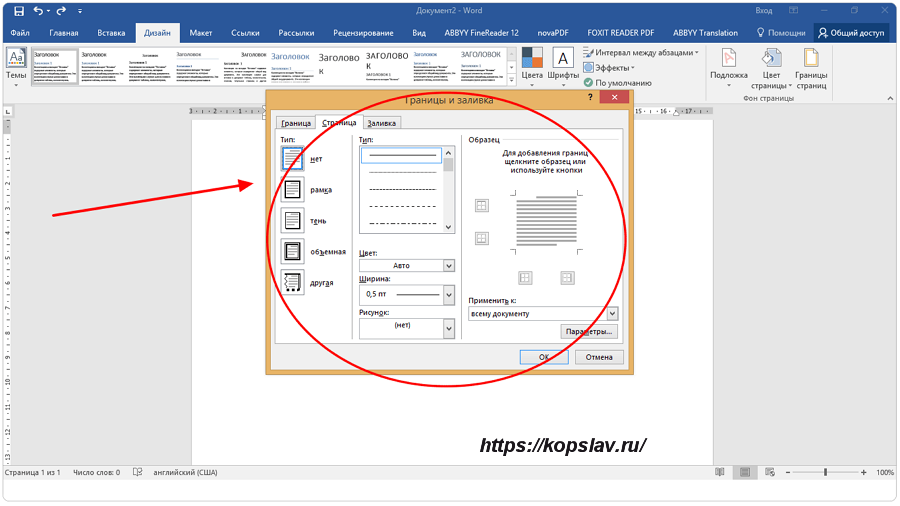
Task: Redo the last action
Action: [61, 11]
